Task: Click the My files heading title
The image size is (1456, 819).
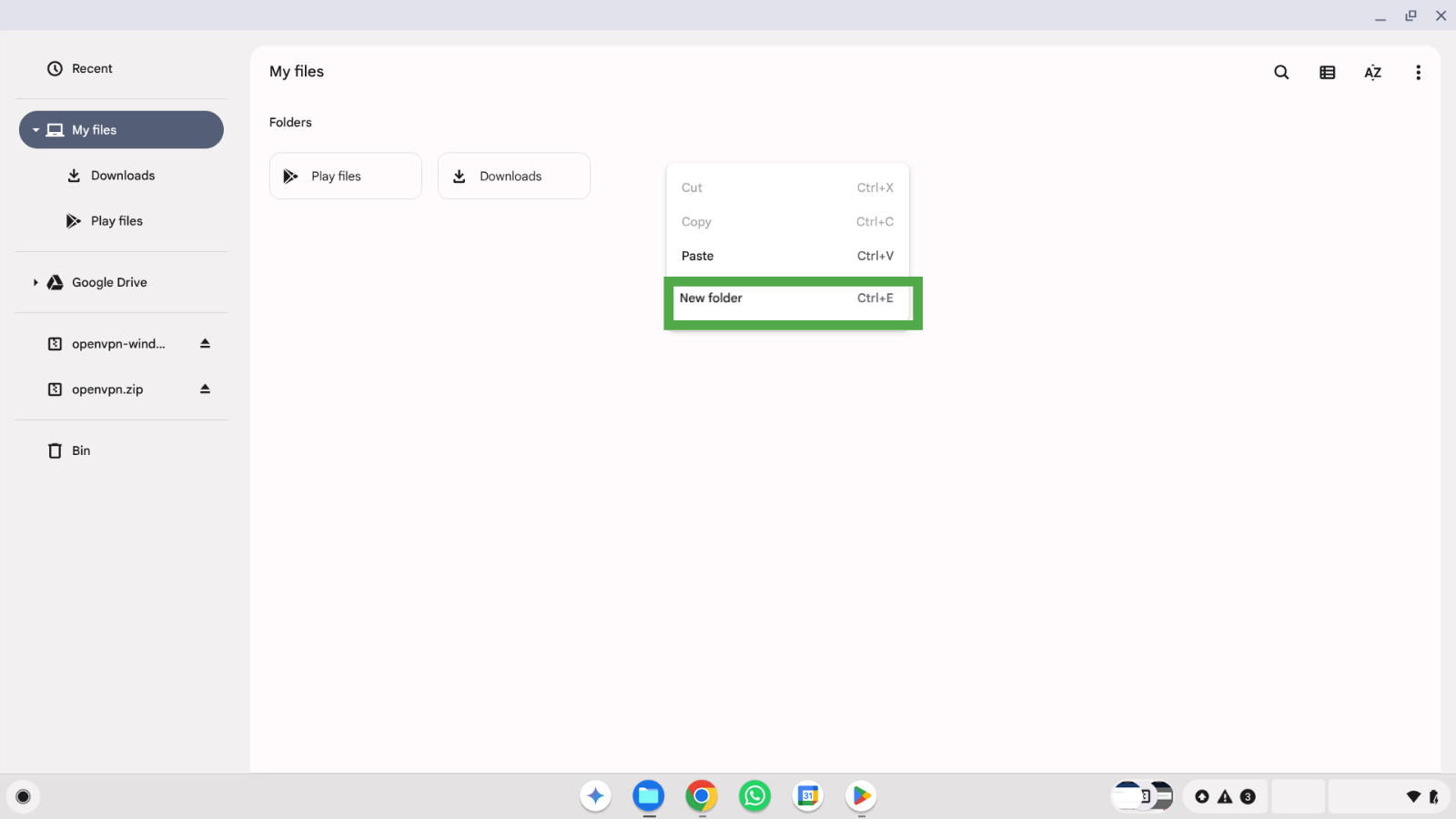Action: [x=297, y=72]
